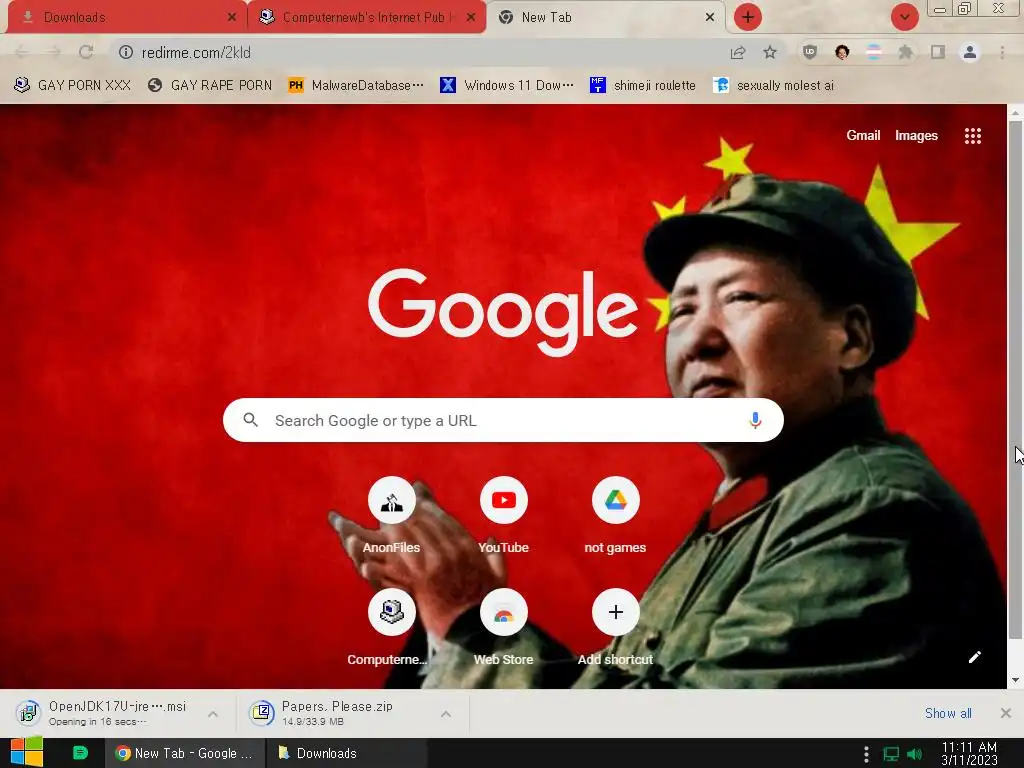Open the Chrome three-dot menu
The height and width of the screenshot is (768, 1024).
1002,52
